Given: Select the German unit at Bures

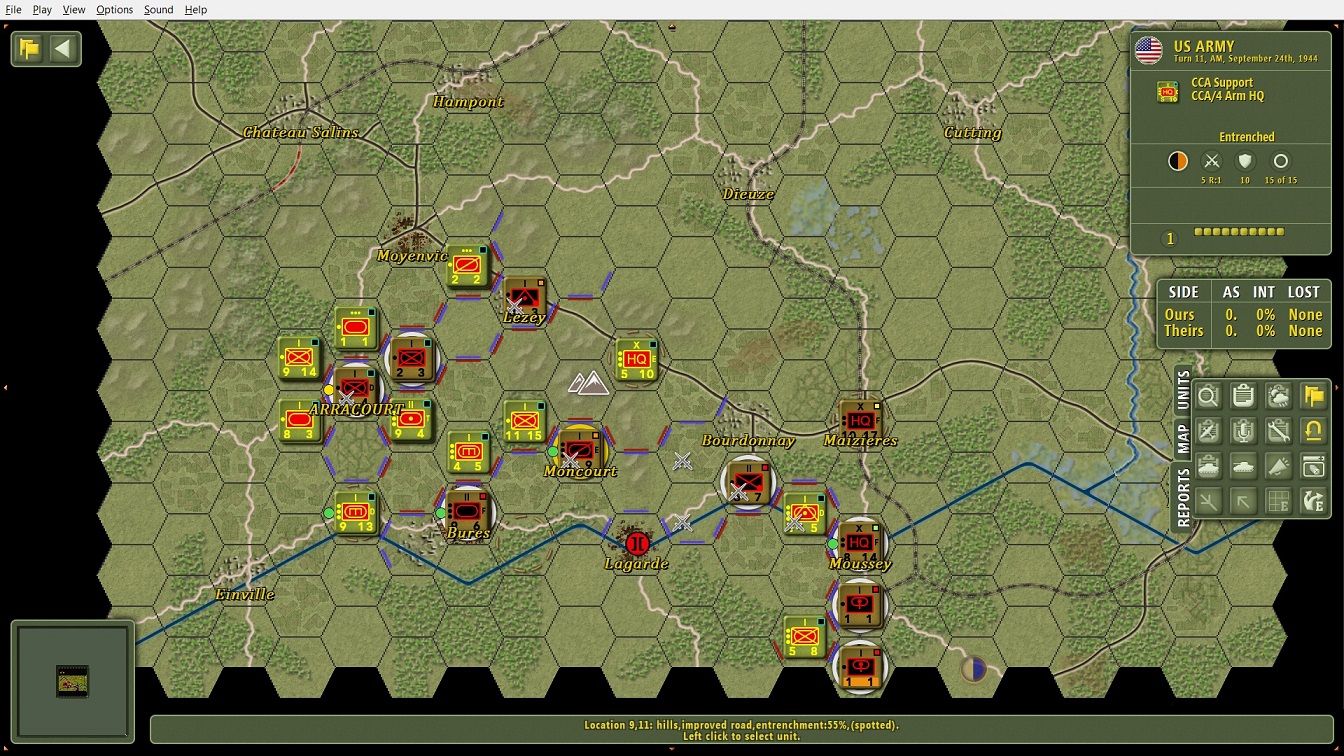Looking at the screenshot, I should click(468, 511).
